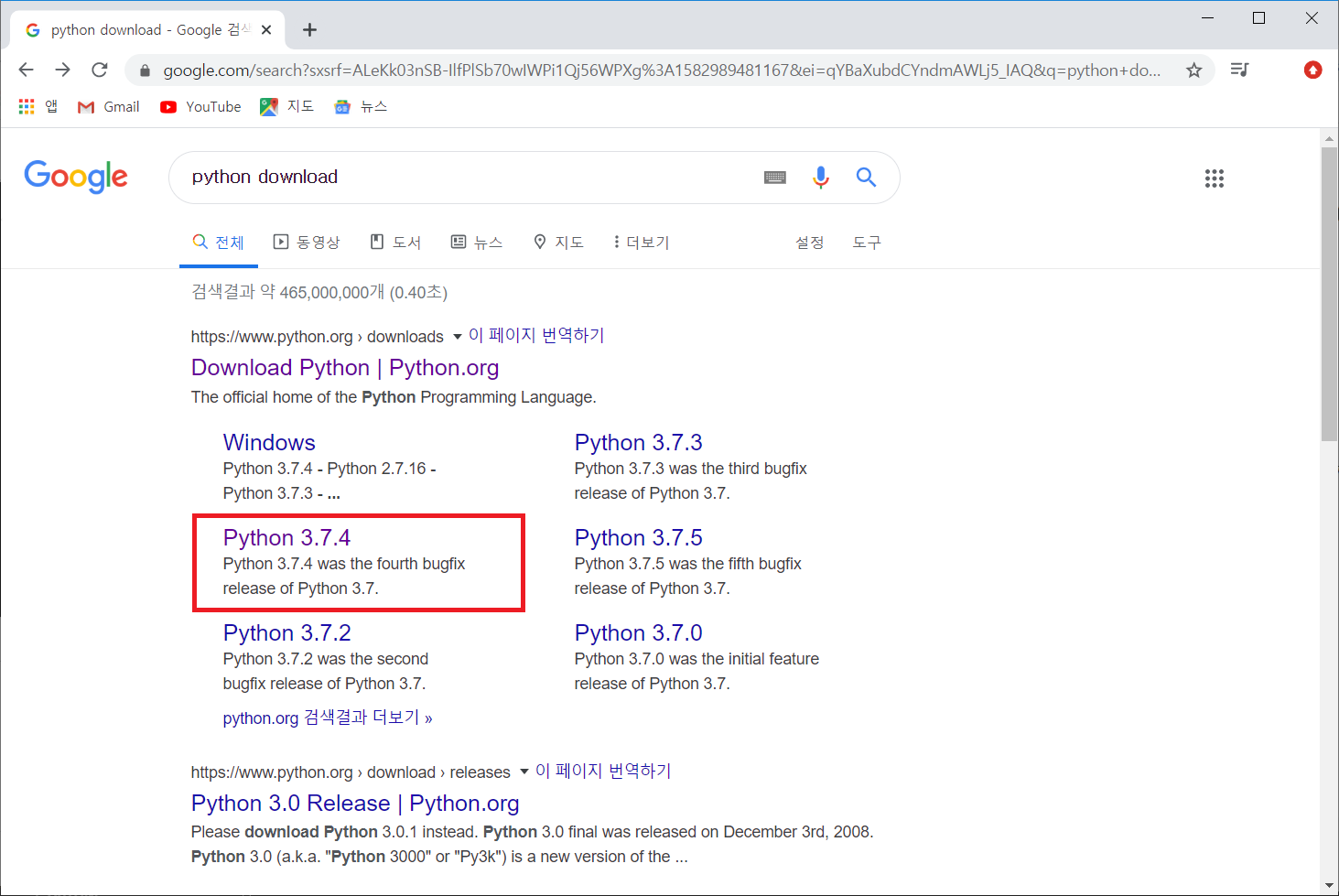1339x896 pixels.
Task: Maximize the Chrome window
Action: pyautogui.click(x=1259, y=18)
